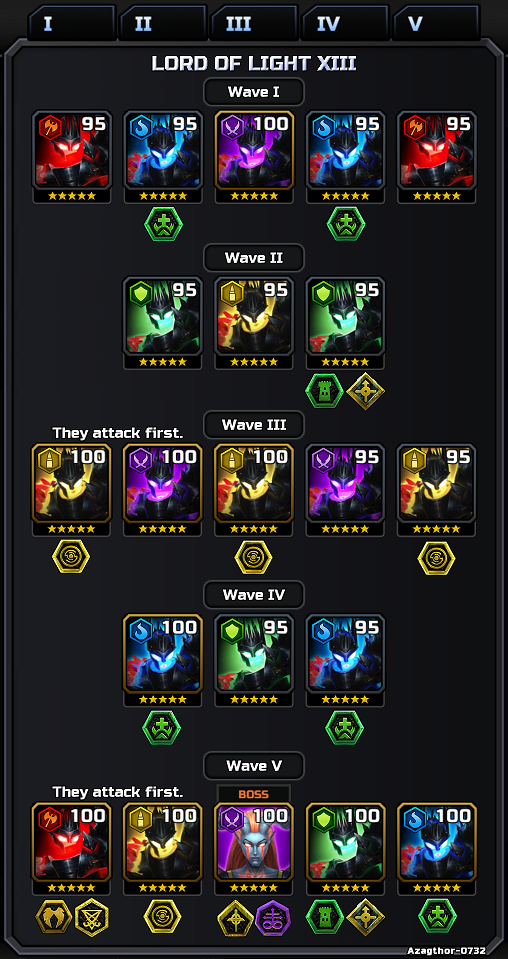Click the purple sigil icon under the boss
The image size is (508, 959).
274,918
